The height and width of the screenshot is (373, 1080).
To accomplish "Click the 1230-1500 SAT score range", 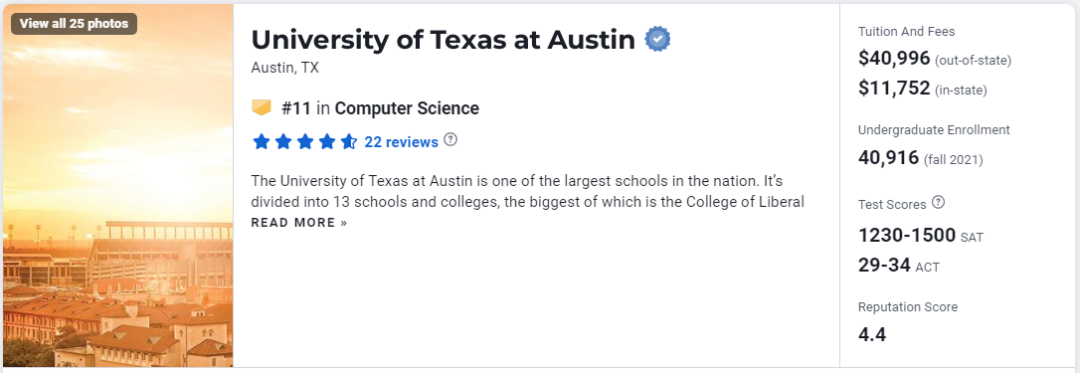I will pyautogui.click(x=906, y=235).
